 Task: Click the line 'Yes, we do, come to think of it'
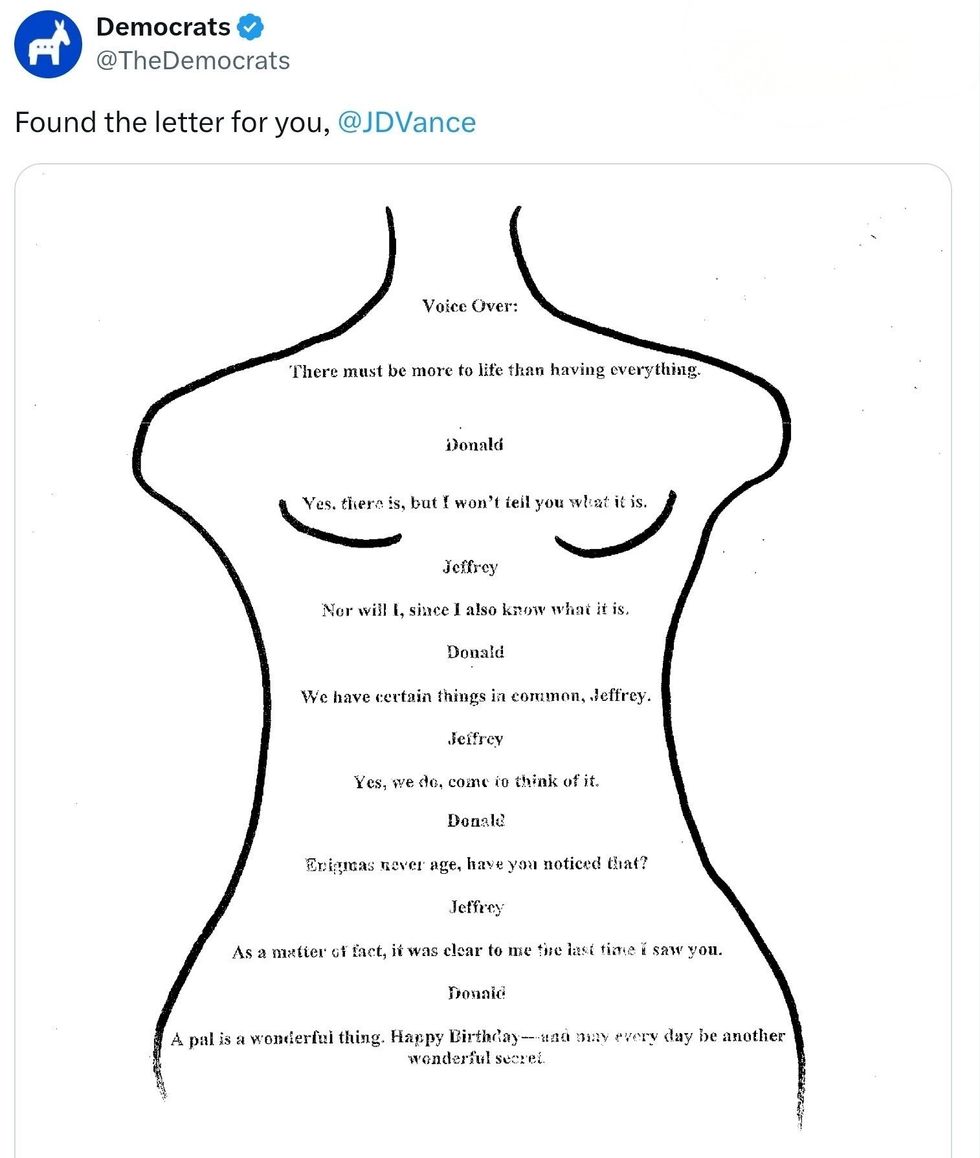476,781
